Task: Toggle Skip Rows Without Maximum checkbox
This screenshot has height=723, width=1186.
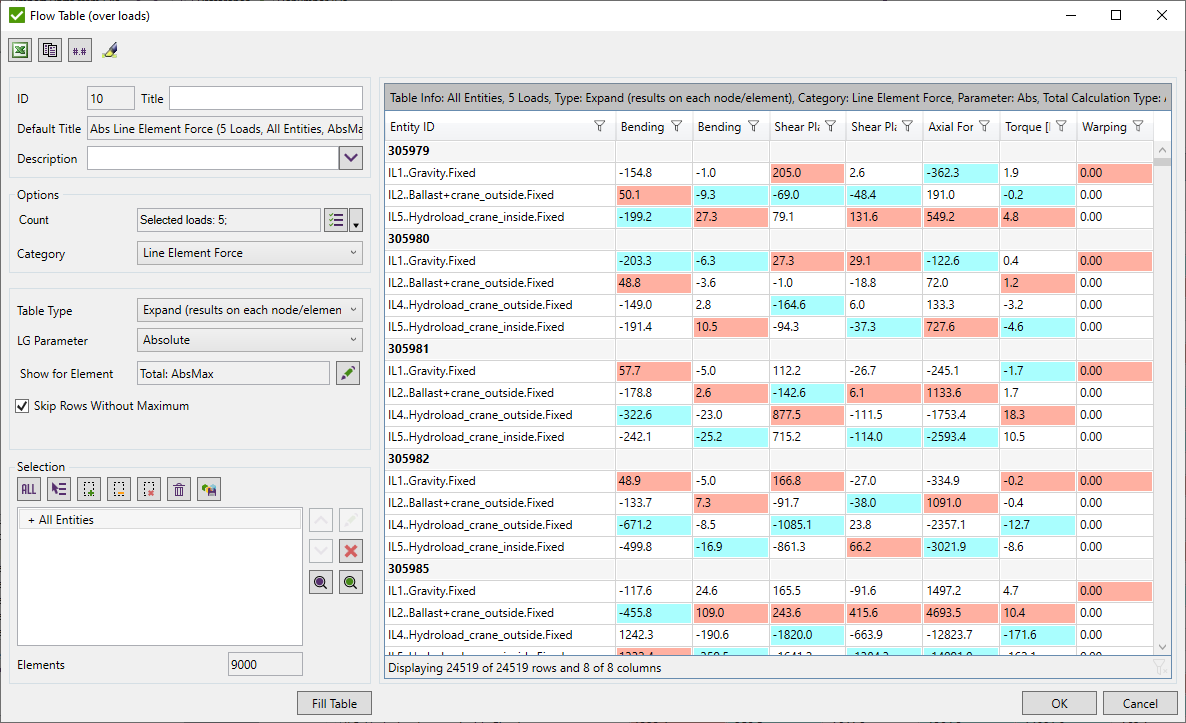Action: pos(23,406)
